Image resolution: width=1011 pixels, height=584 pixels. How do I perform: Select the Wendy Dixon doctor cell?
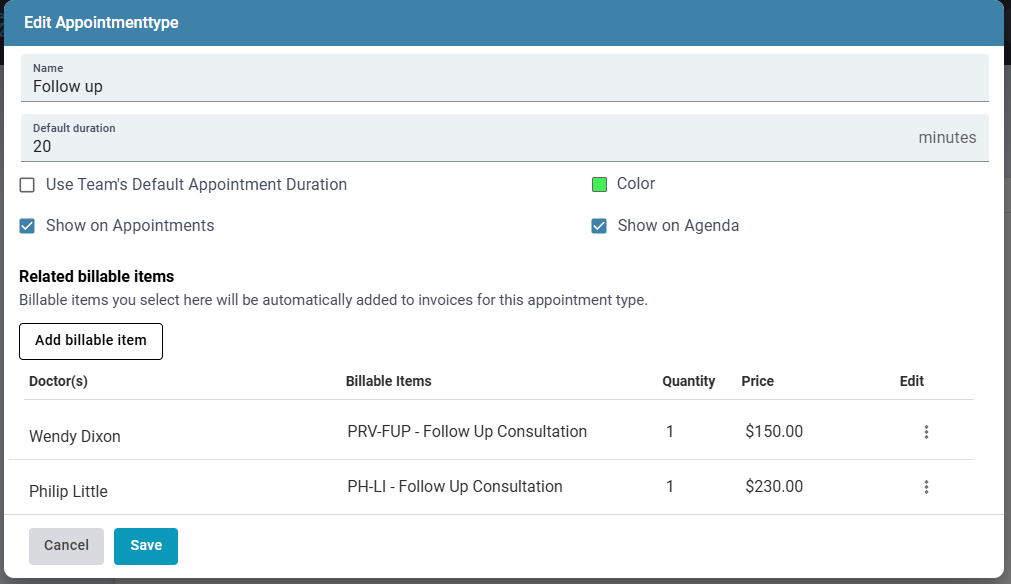click(74, 437)
